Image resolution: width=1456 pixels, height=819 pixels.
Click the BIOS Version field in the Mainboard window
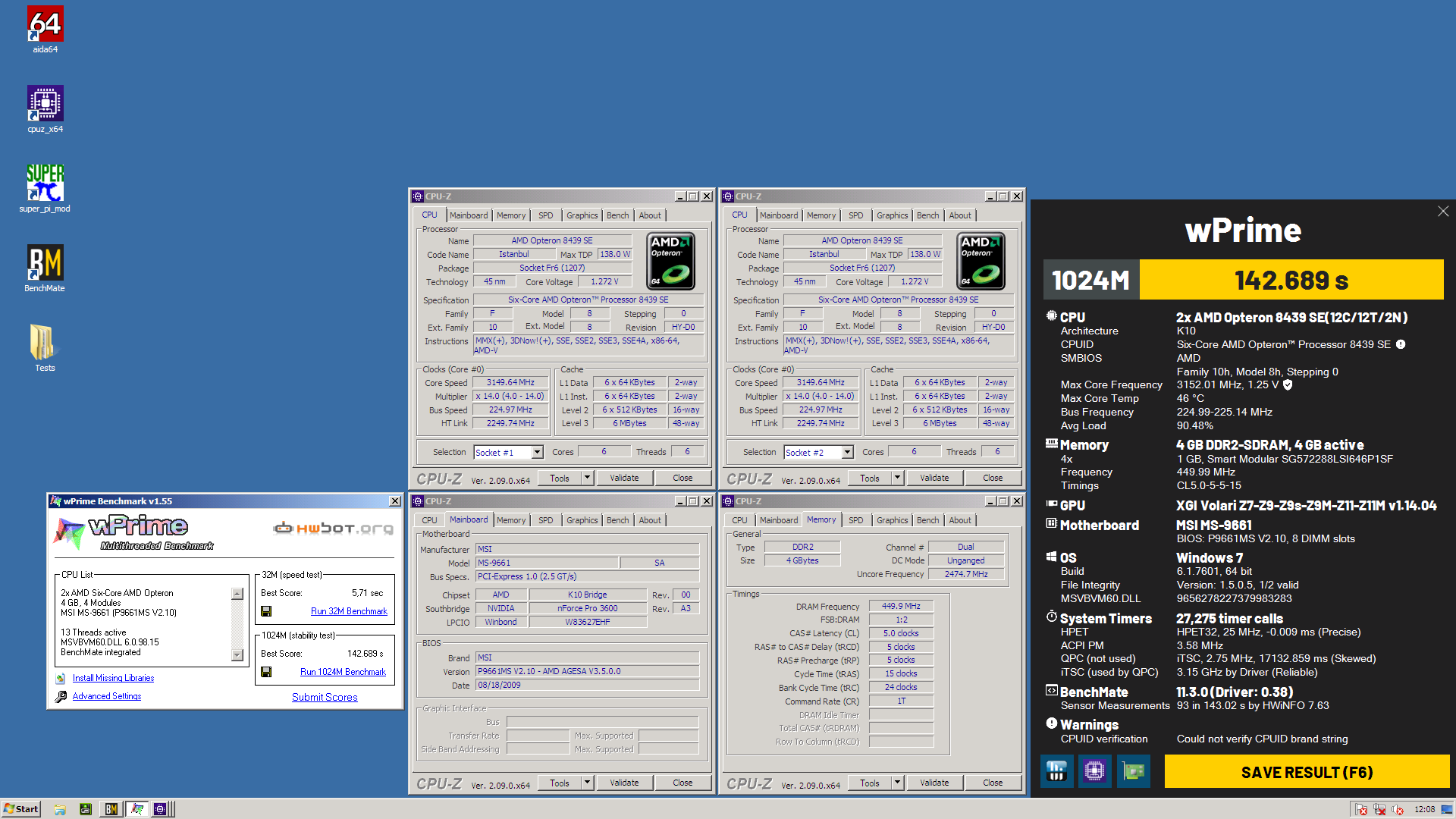click(x=587, y=672)
